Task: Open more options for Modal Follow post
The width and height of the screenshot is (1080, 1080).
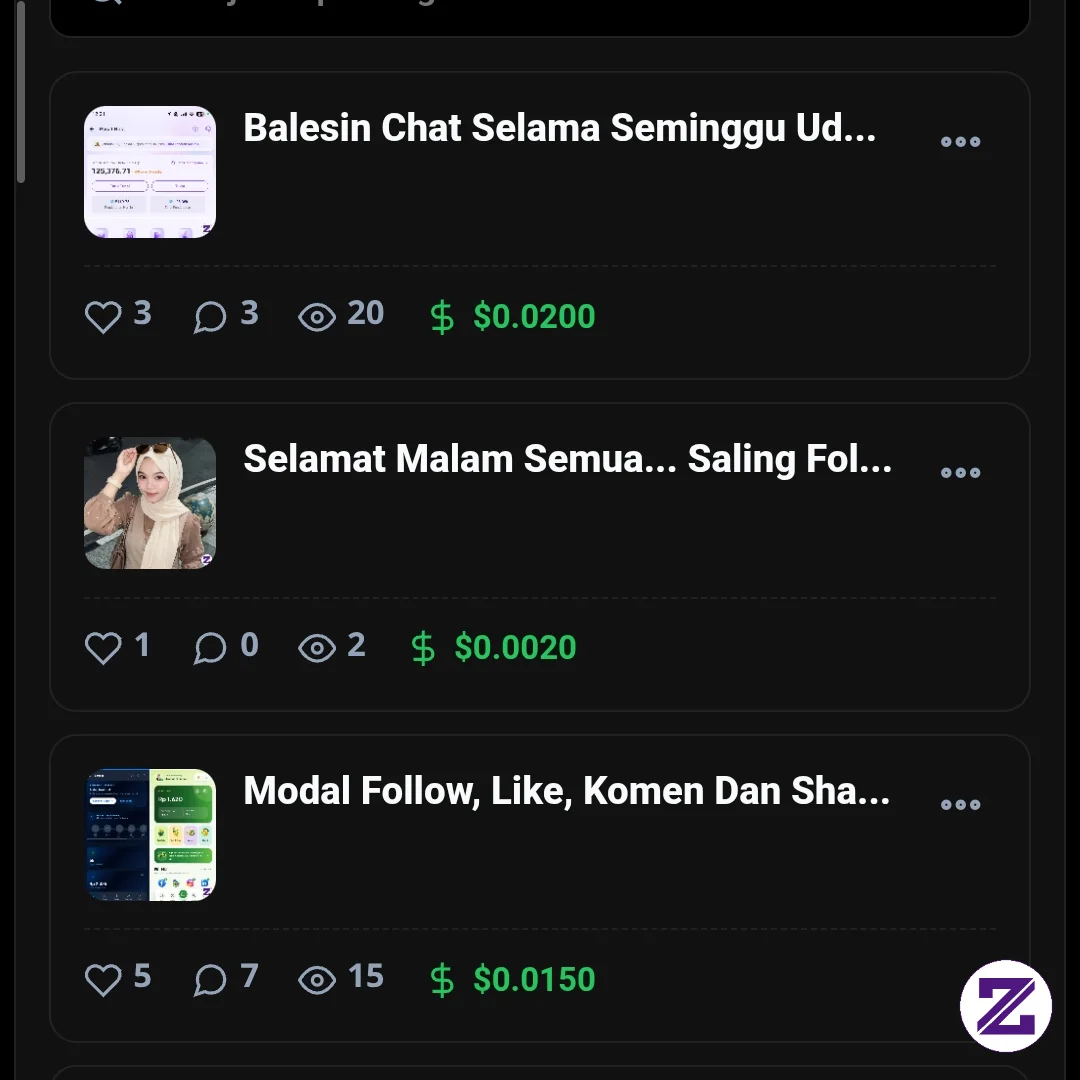Action: (x=960, y=804)
